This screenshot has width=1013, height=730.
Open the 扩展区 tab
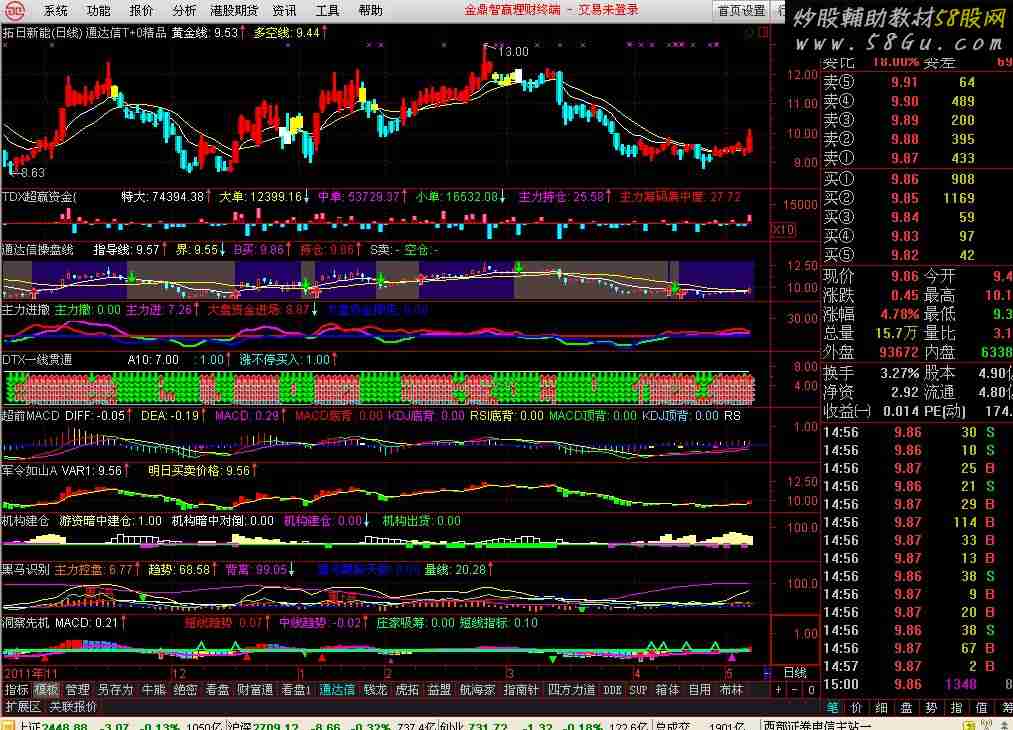[23, 707]
